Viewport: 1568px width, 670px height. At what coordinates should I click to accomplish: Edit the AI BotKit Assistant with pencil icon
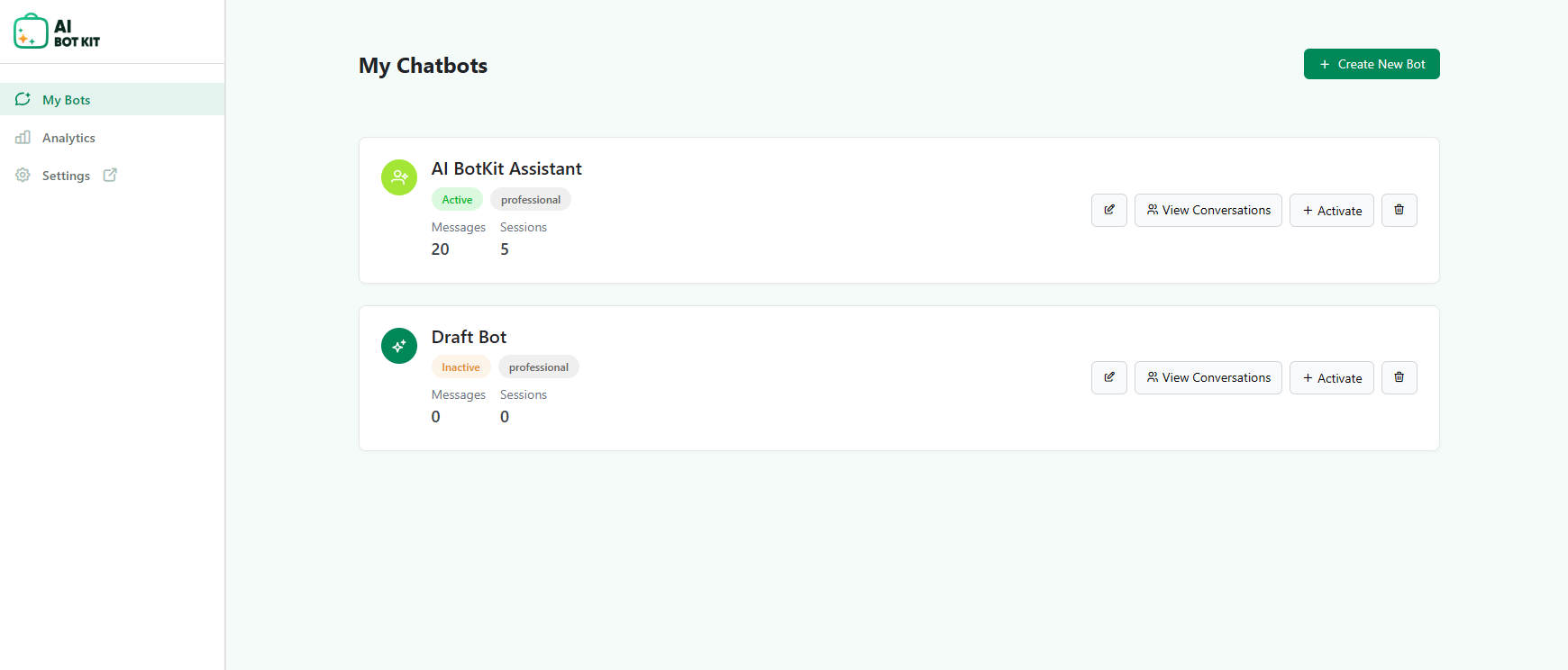[x=1108, y=210]
